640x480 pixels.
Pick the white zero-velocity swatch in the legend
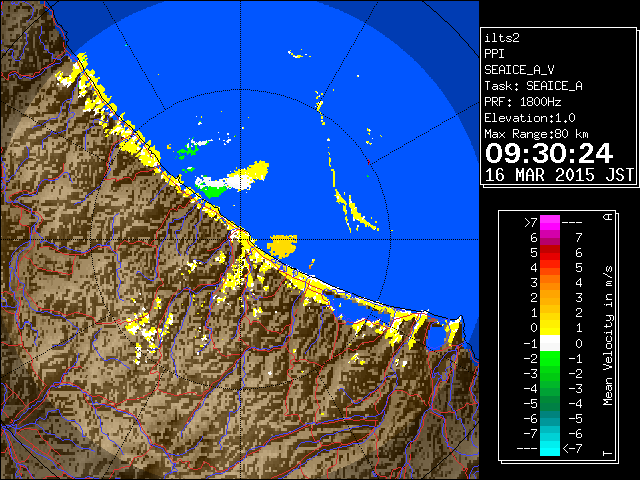click(x=550, y=343)
